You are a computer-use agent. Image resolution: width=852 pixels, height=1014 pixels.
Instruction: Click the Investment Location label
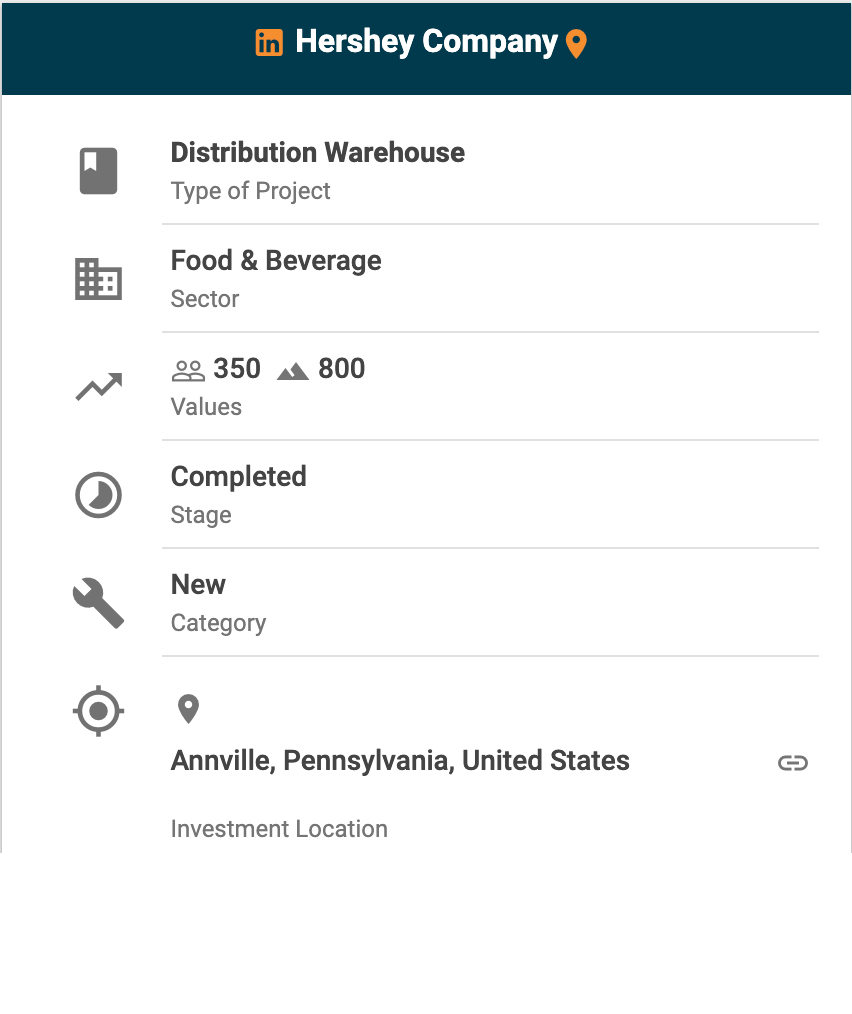pos(279,829)
